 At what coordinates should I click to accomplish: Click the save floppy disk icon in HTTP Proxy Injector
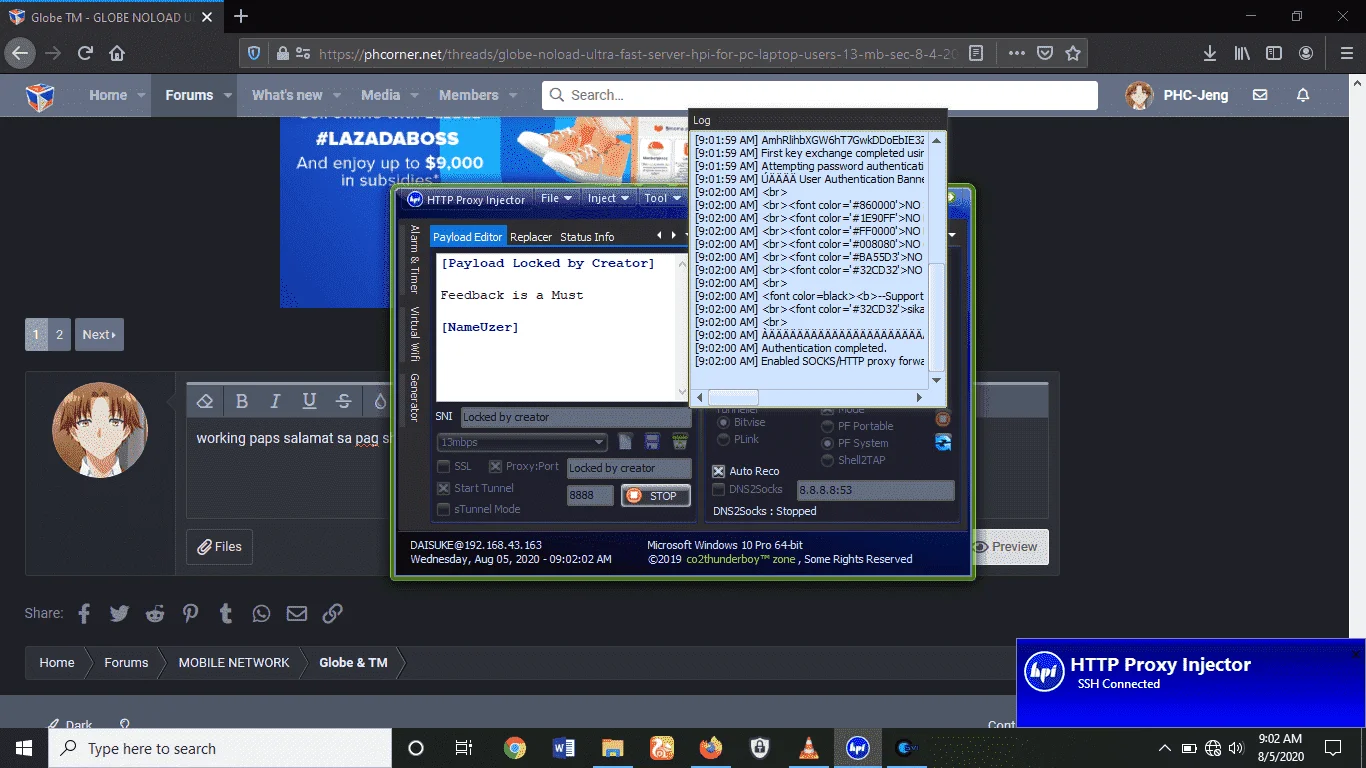[653, 441]
